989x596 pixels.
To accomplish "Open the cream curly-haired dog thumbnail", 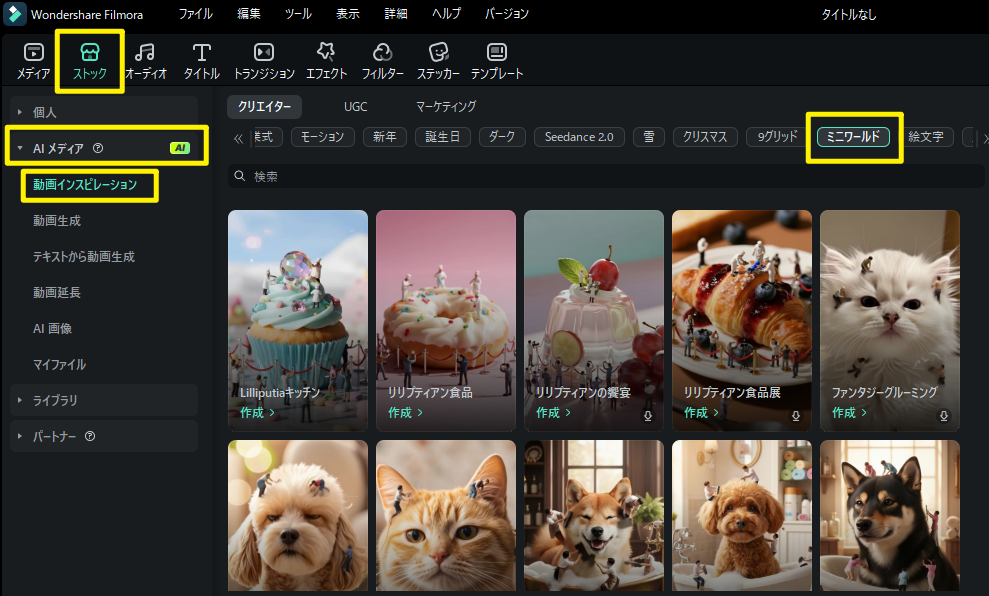I will 298,516.
